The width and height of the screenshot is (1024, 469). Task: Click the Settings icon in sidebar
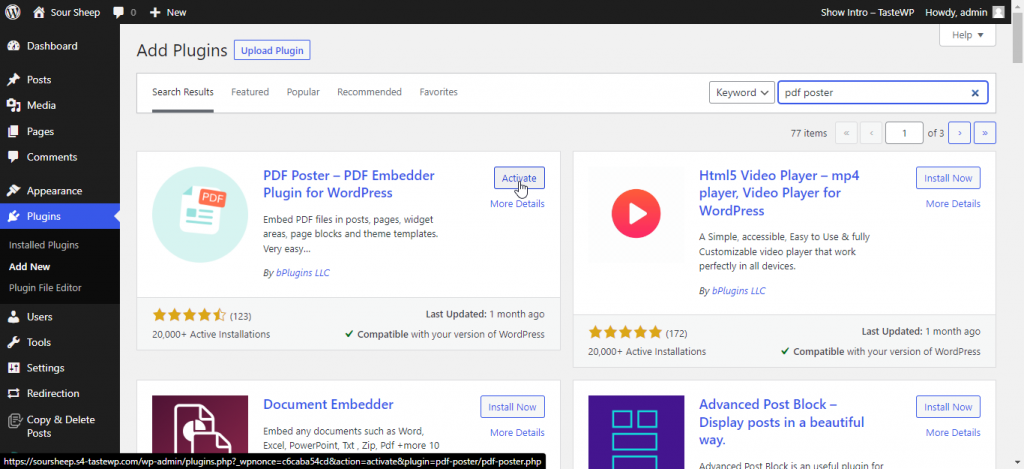coord(13,368)
